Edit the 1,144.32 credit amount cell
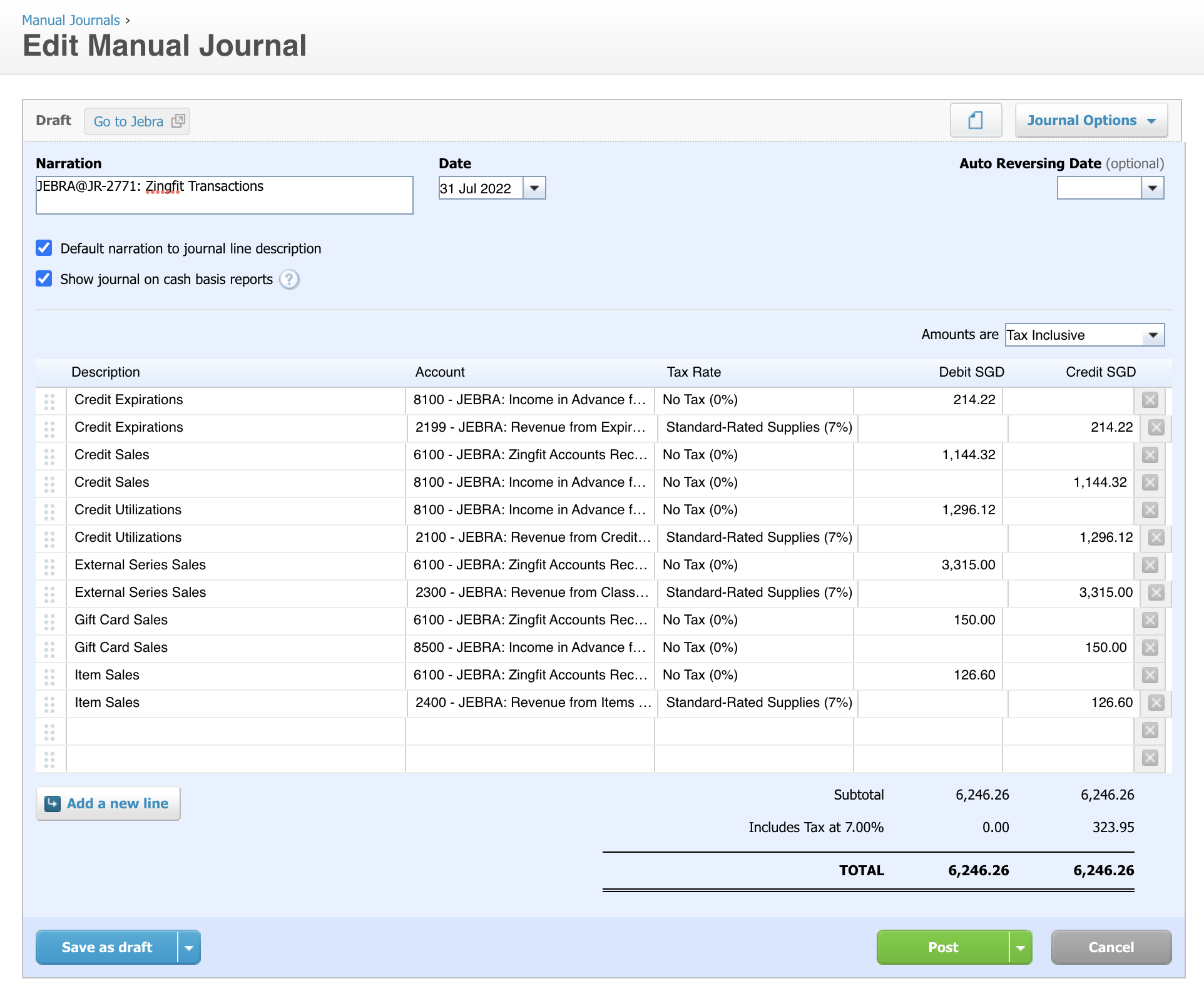 pyautogui.click(x=1068, y=482)
